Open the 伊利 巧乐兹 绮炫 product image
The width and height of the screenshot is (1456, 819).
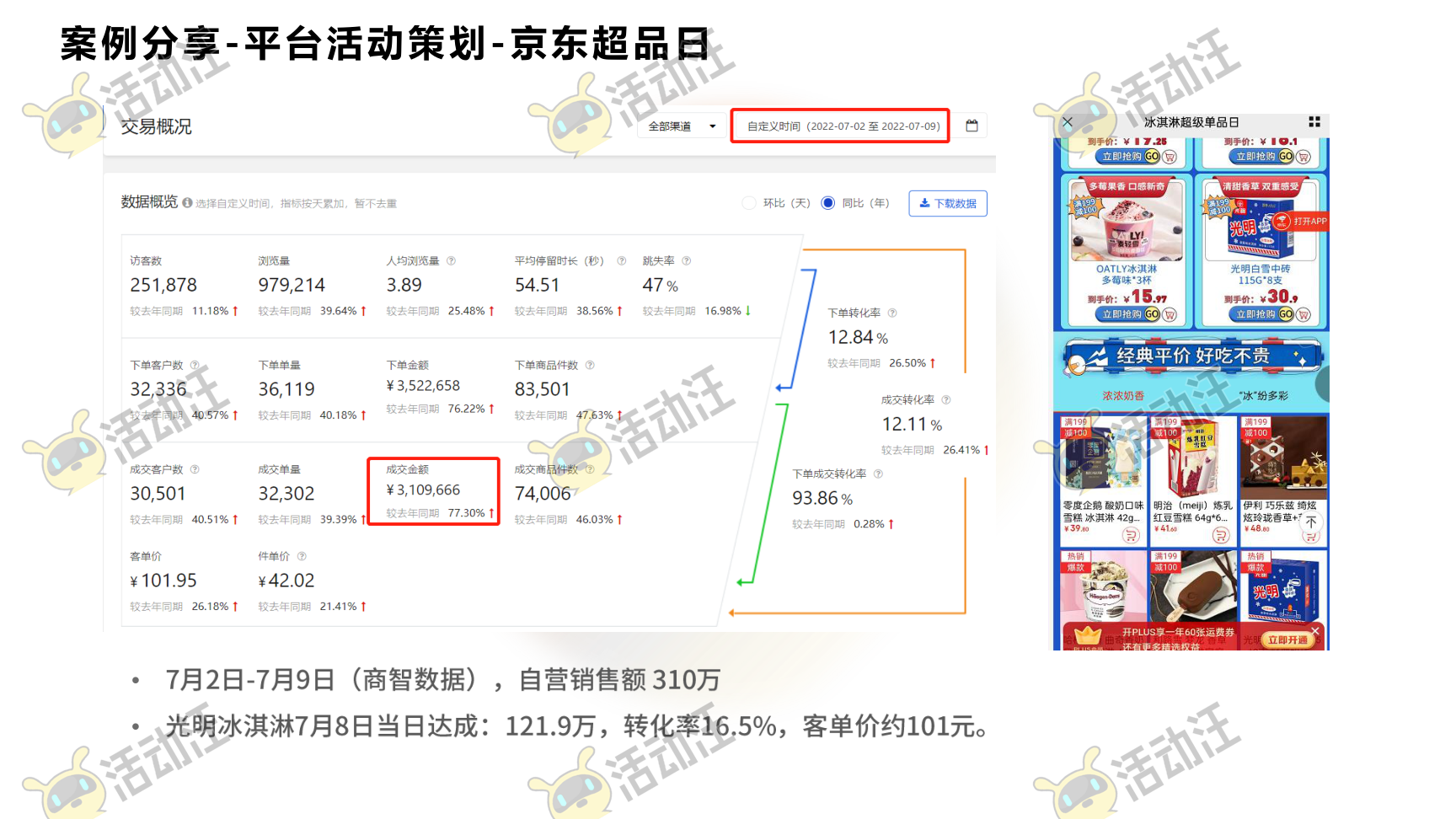point(1283,457)
